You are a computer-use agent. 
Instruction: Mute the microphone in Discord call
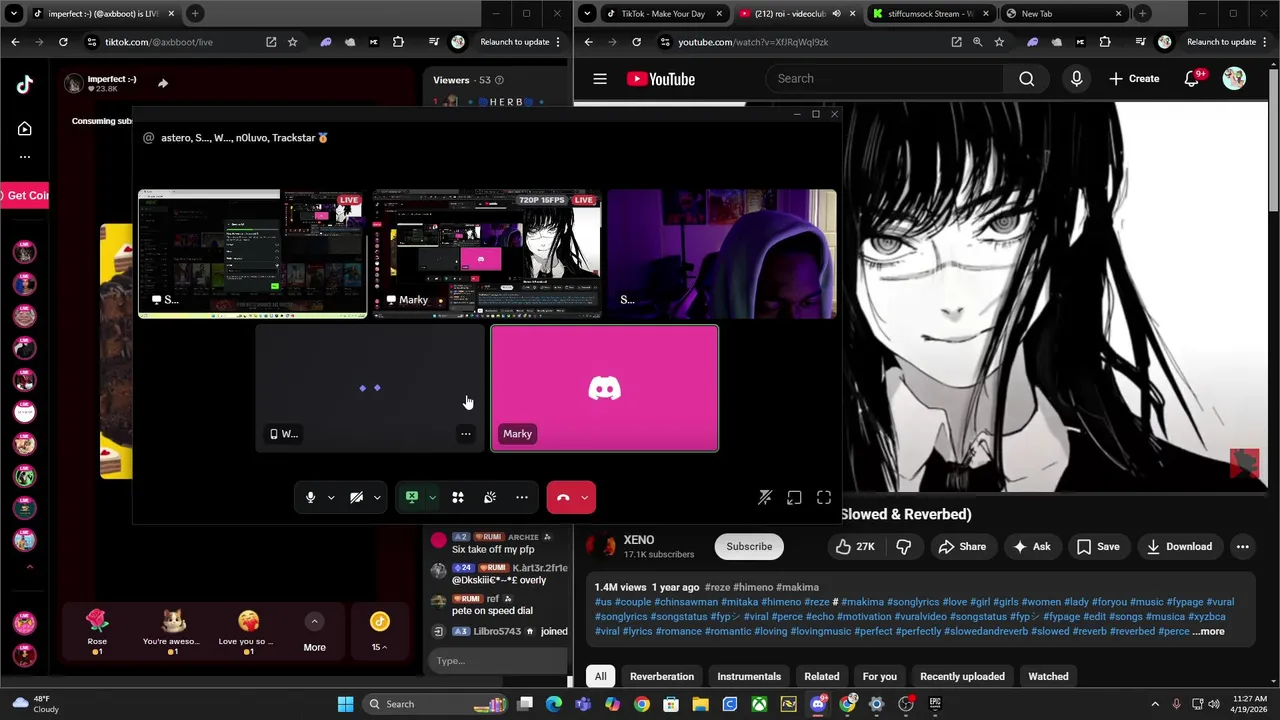311,497
